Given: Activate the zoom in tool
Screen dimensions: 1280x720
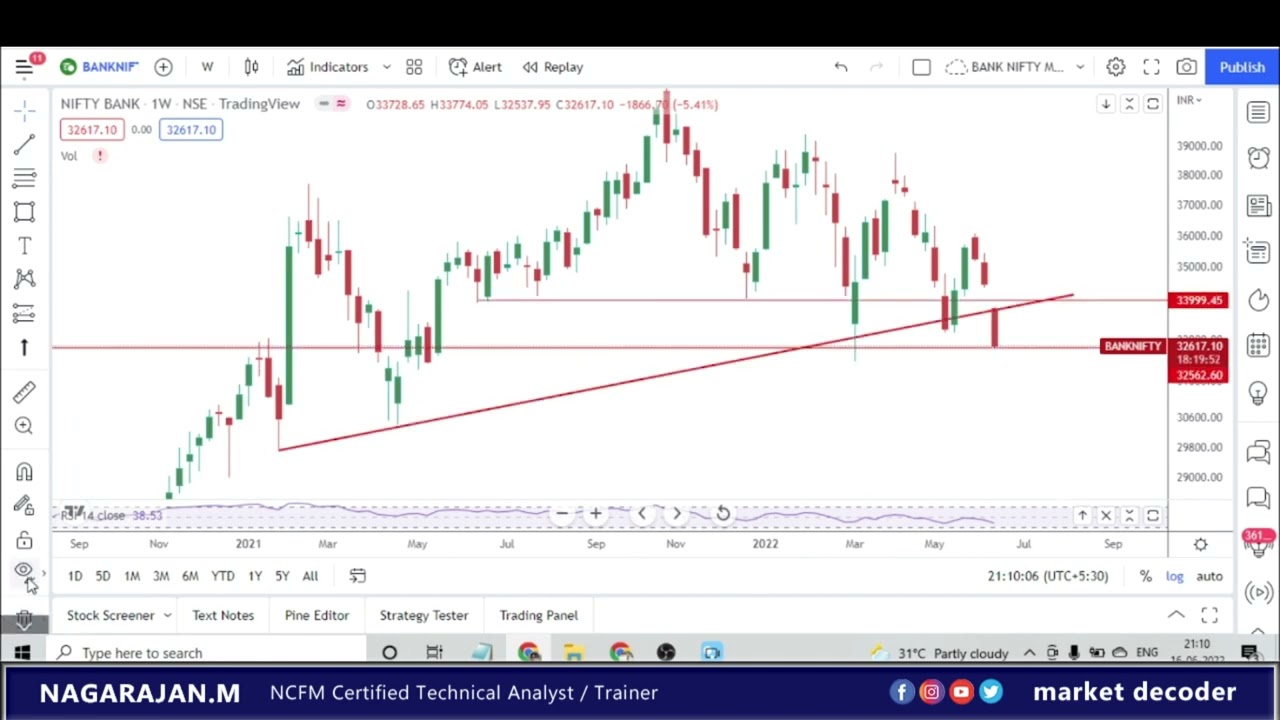Looking at the screenshot, I should pos(25,426).
